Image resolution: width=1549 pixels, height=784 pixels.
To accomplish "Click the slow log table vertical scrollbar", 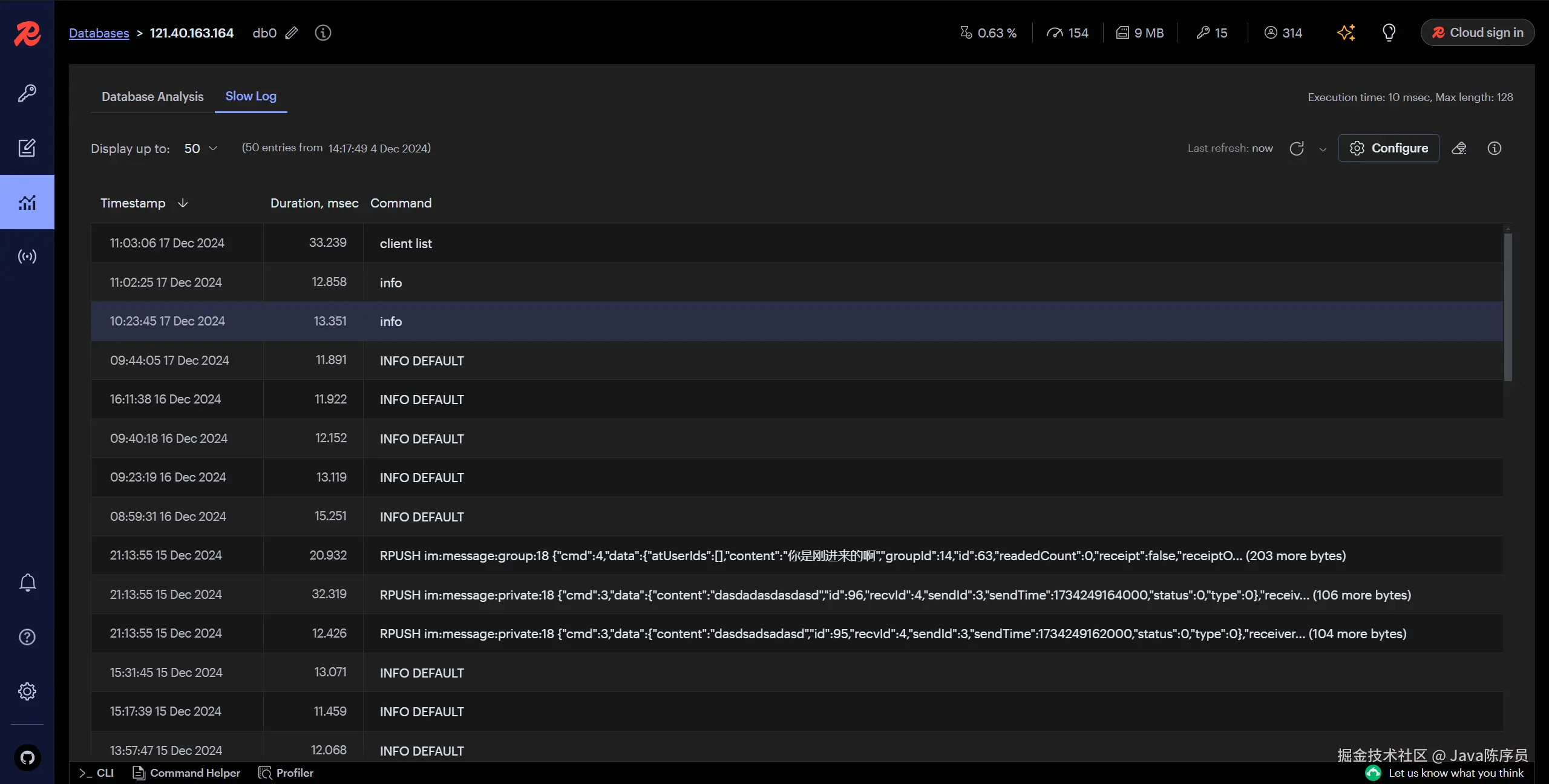I will pyautogui.click(x=1508, y=309).
